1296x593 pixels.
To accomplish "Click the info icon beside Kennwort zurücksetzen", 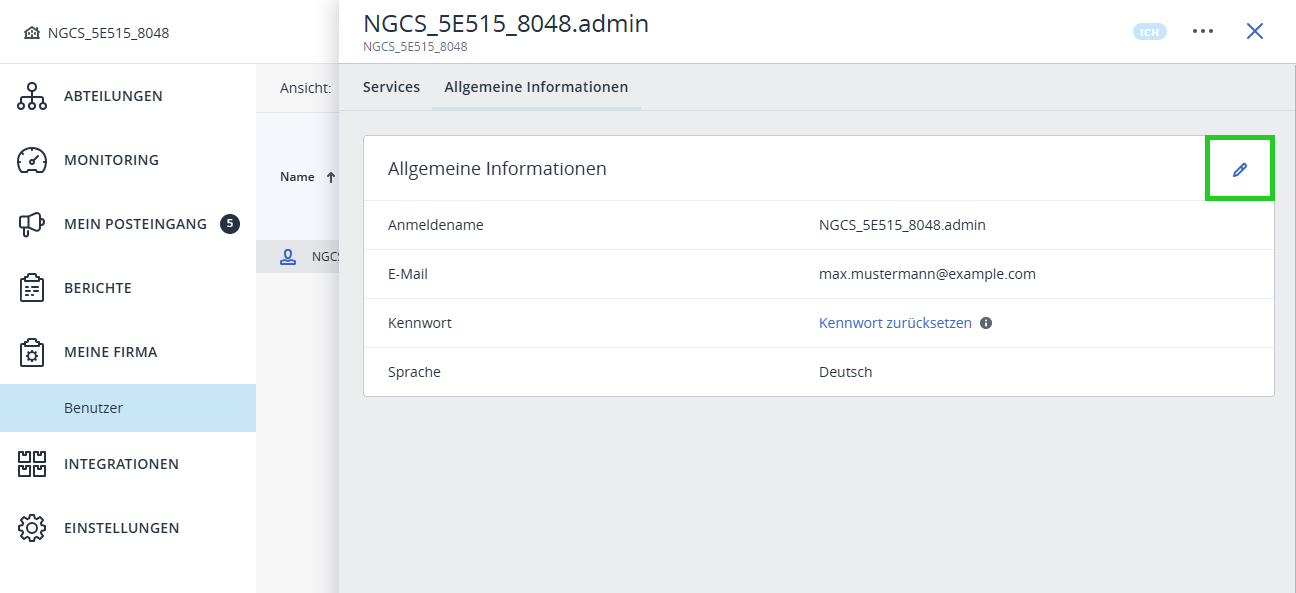I will pyautogui.click(x=986, y=322).
